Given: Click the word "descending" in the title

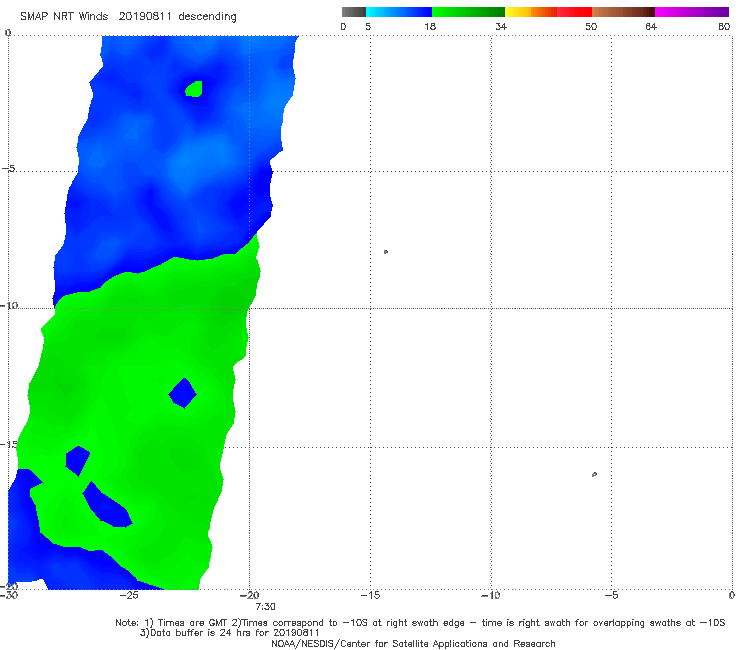Looking at the screenshot, I should click(208, 17).
